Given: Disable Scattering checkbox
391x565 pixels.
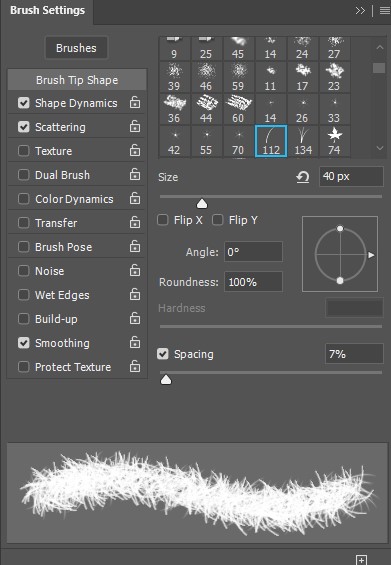Looking at the screenshot, I should tap(24, 127).
